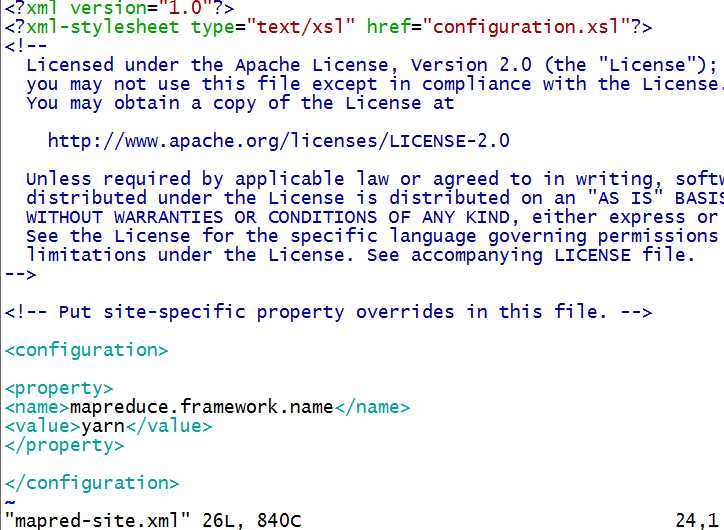This screenshot has height=530, width=724.
Task: Click the comment opening "<!--" marker line
Action: 26,46
